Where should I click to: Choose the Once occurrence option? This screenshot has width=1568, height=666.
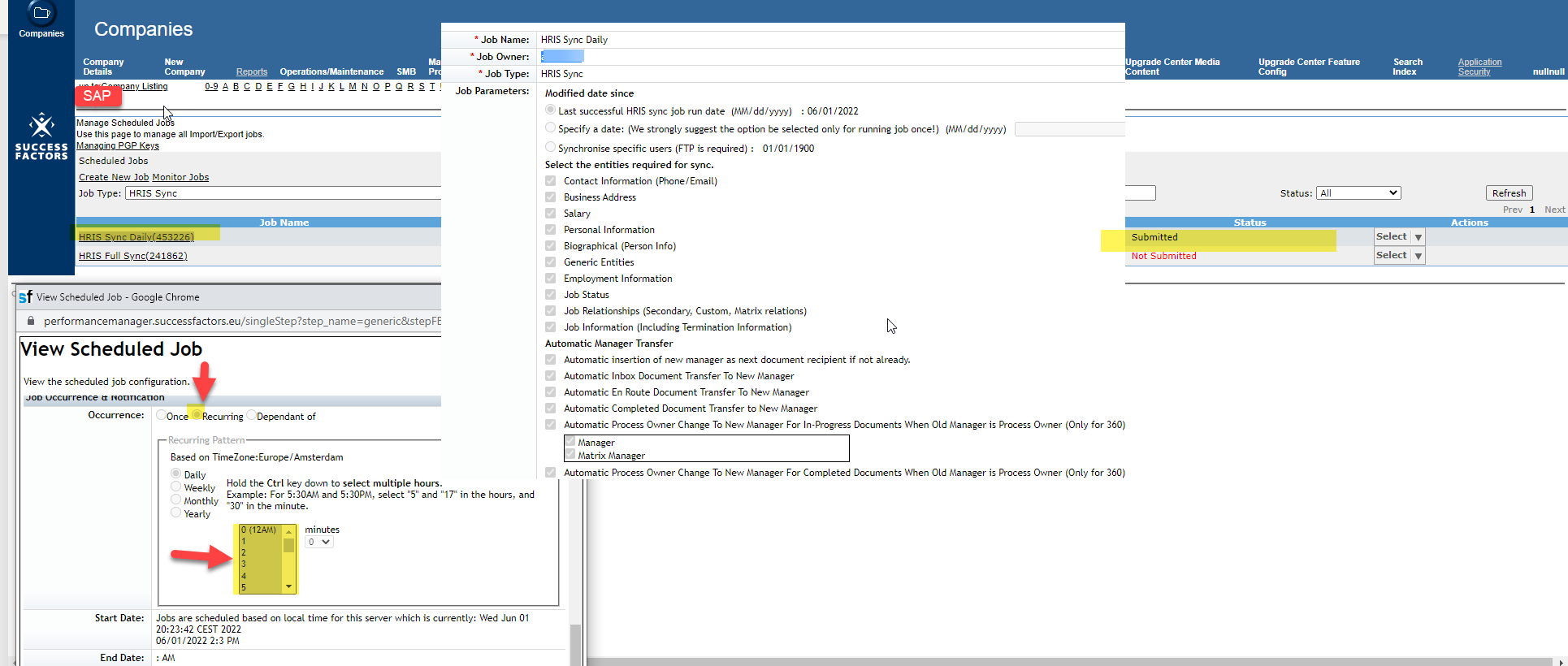(x=161, y=415)
